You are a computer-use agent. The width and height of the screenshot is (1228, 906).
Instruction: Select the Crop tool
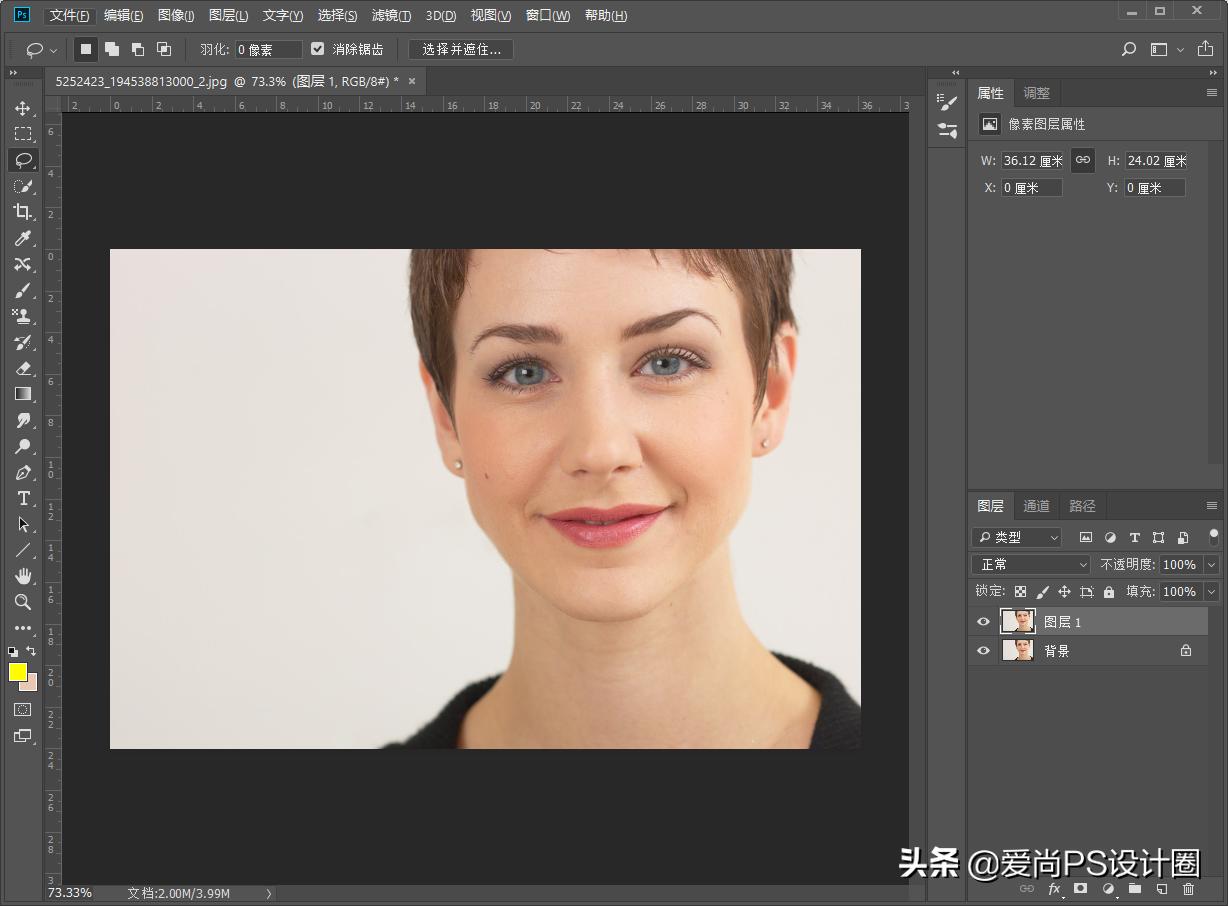23,212
